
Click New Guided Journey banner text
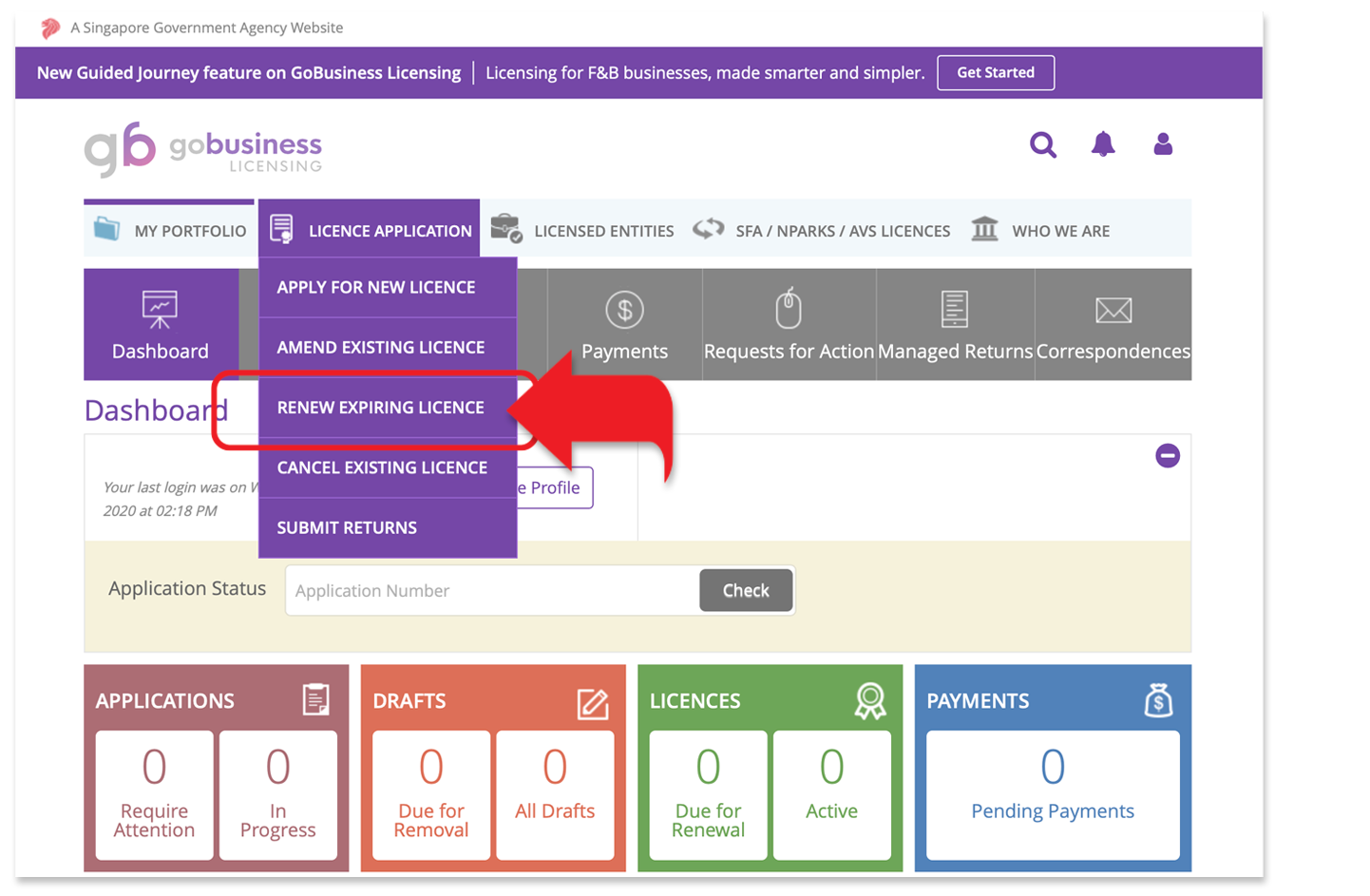coord(249,73)
